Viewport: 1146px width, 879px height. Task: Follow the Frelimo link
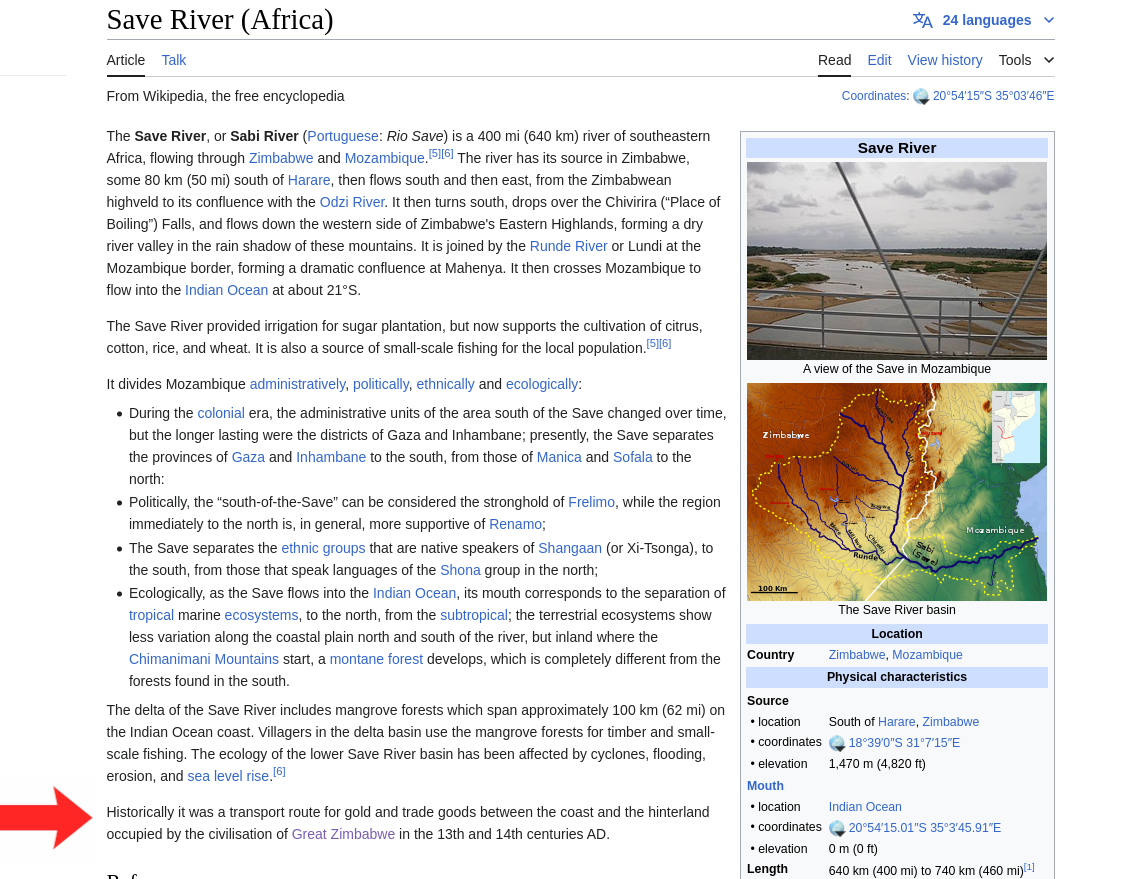tap(592, 502)
